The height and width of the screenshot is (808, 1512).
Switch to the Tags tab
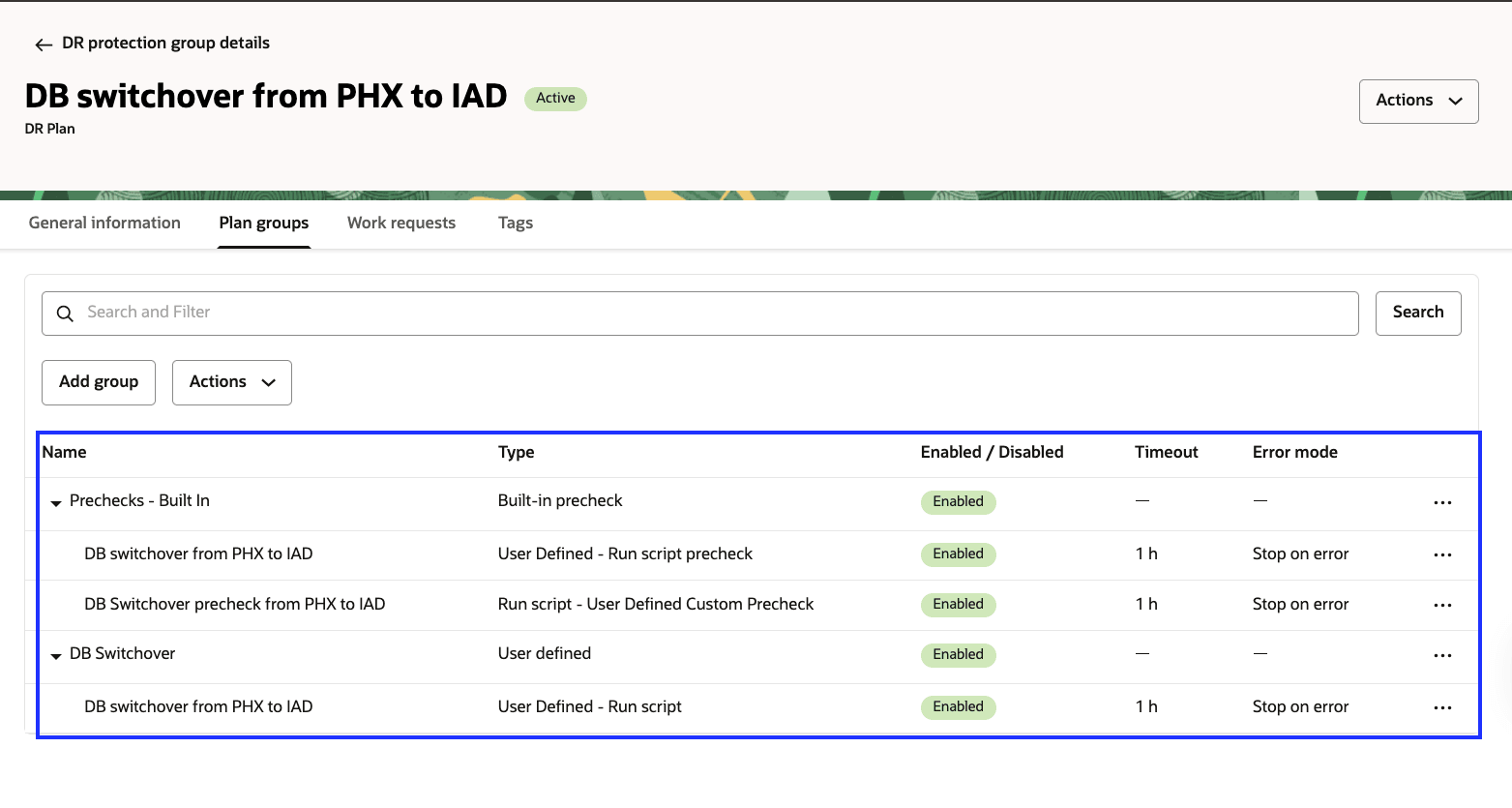(515, 223)
